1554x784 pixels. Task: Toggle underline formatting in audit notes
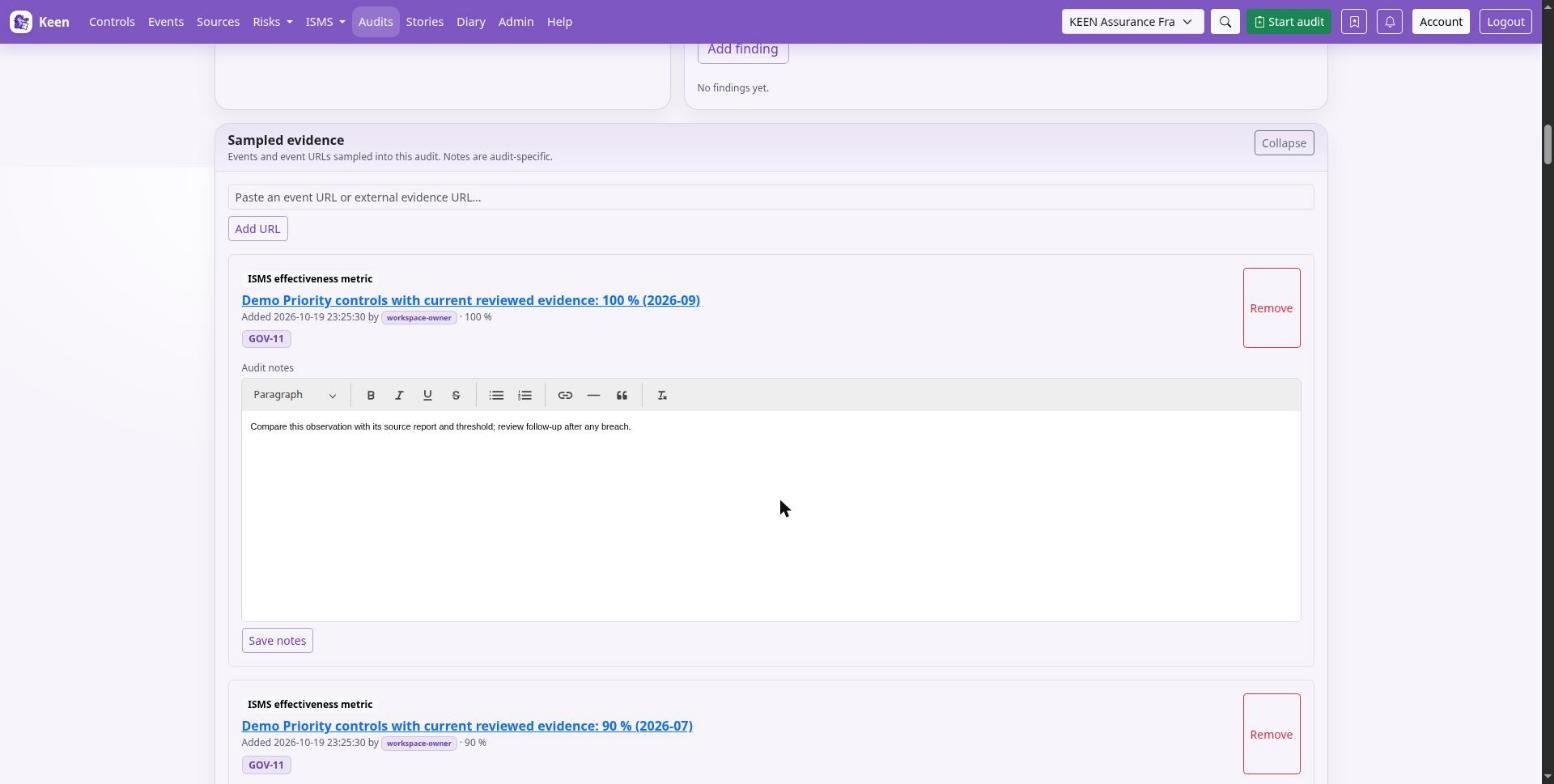(x=427, y=395)
